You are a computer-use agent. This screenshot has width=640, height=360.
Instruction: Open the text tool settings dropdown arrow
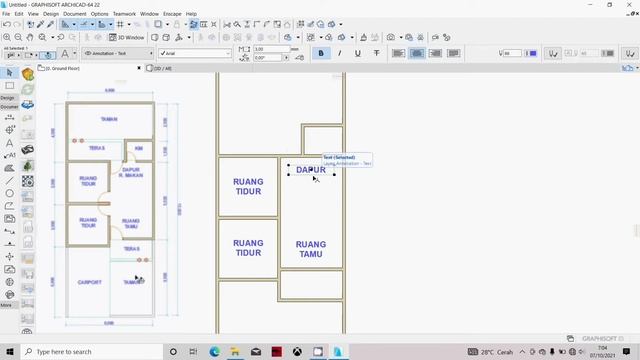(x=74, y=53)
